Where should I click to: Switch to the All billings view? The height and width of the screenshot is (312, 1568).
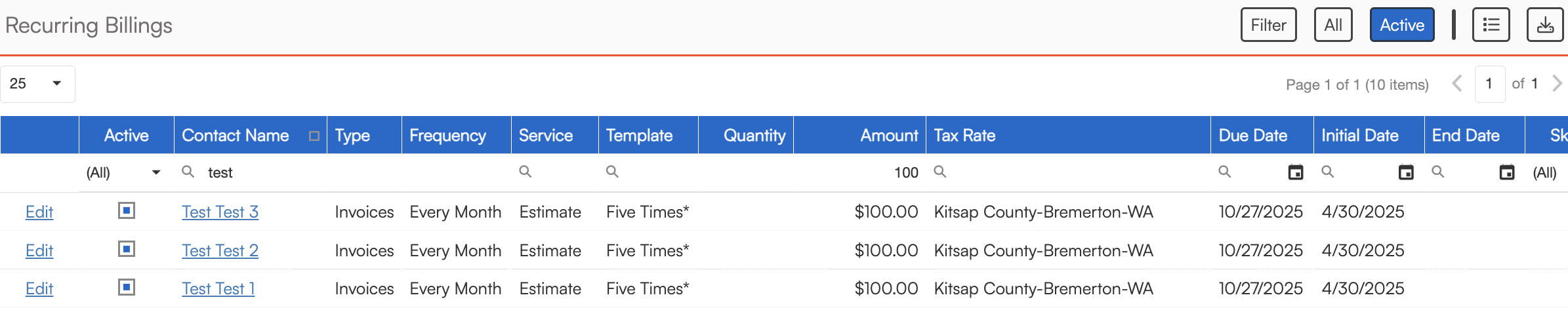(x=1332, y=25)
